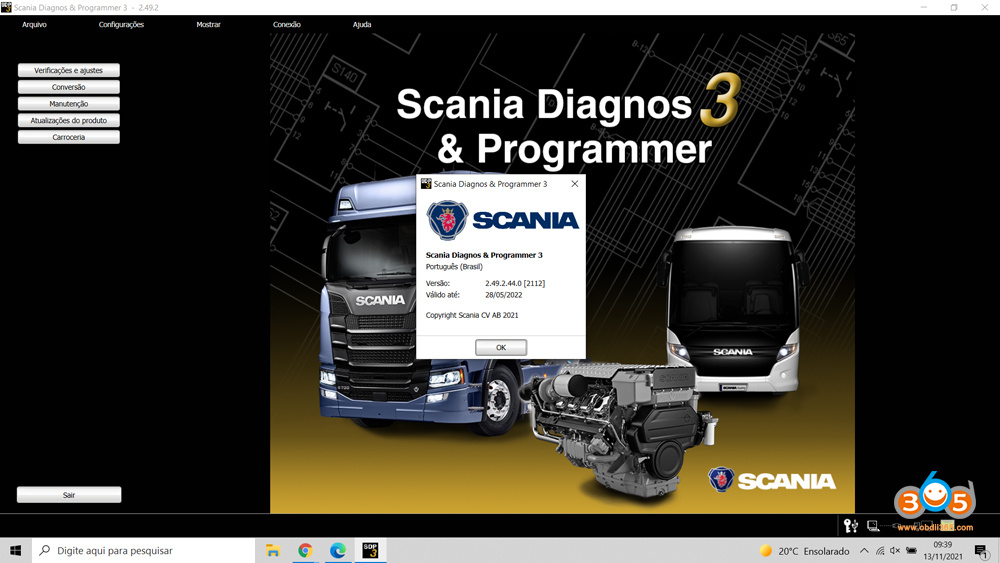Click the USB key license status icon
Screen dimensions: 1000x563
[x=850, y=526]
